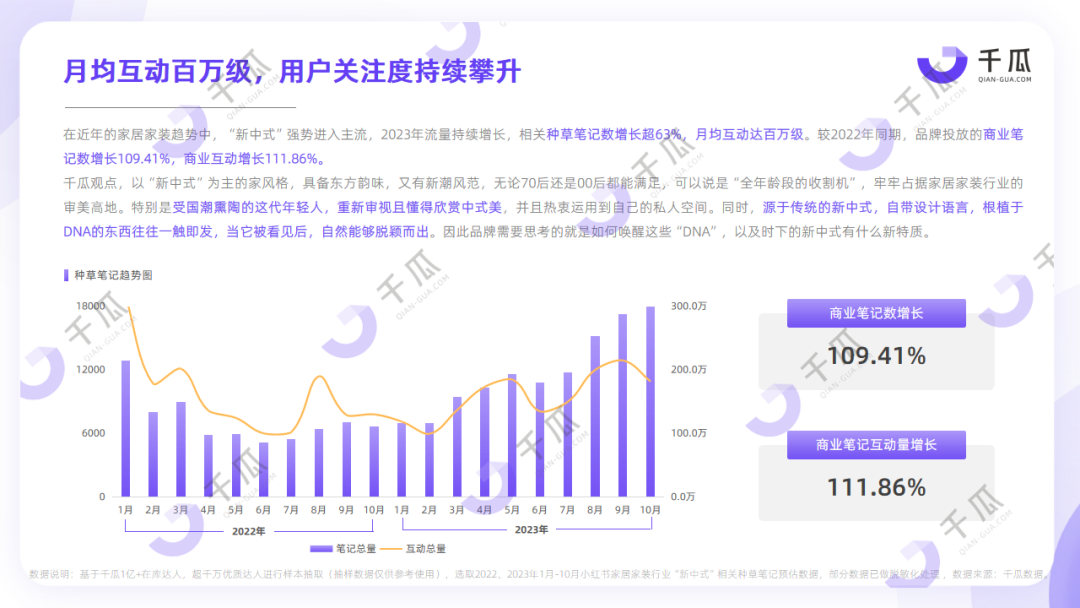Click the 18000 left axis value
The width and height of the screenshot is (1080, 608).
coord(91,306)
